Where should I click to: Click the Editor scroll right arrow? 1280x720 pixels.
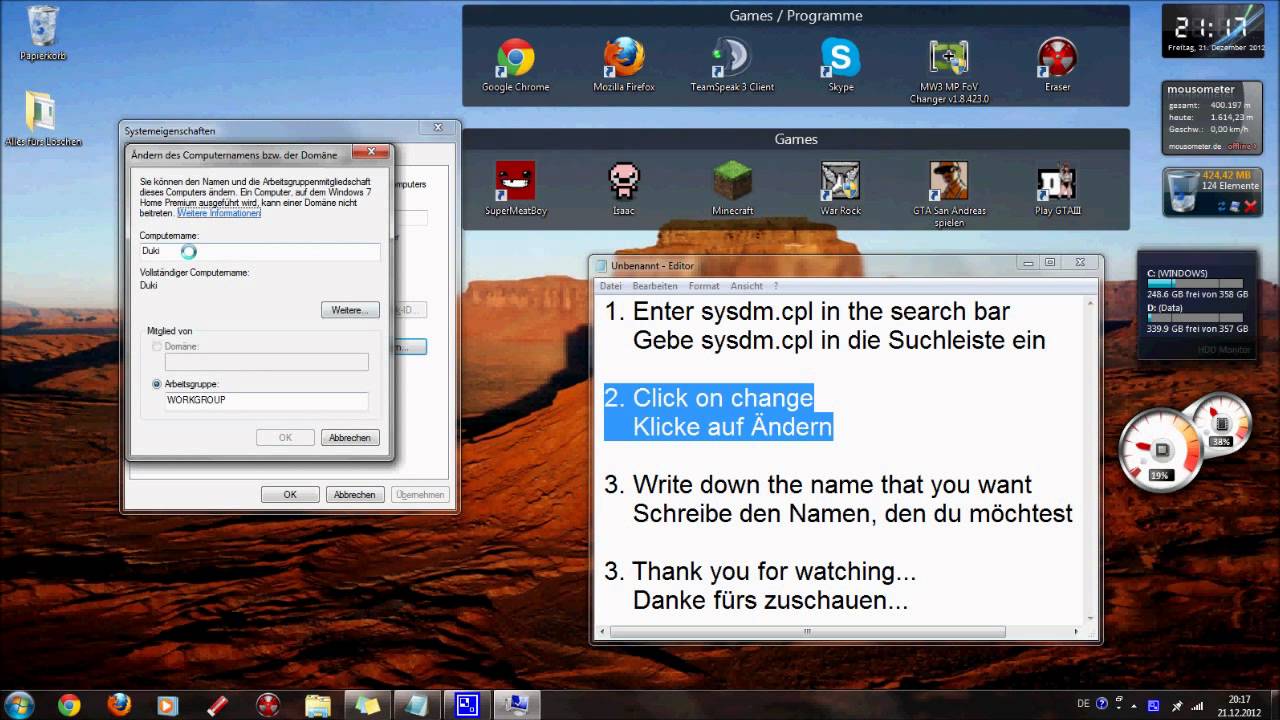tap(1078, 632)
